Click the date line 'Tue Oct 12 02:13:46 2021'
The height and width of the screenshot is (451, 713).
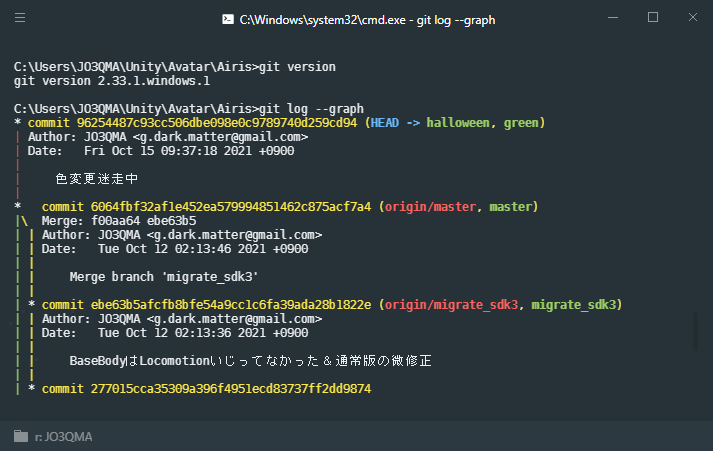[175, 249]
